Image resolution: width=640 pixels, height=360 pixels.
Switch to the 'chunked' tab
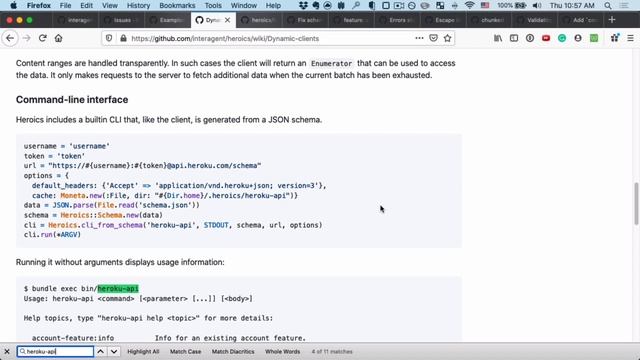pos(489,20)
